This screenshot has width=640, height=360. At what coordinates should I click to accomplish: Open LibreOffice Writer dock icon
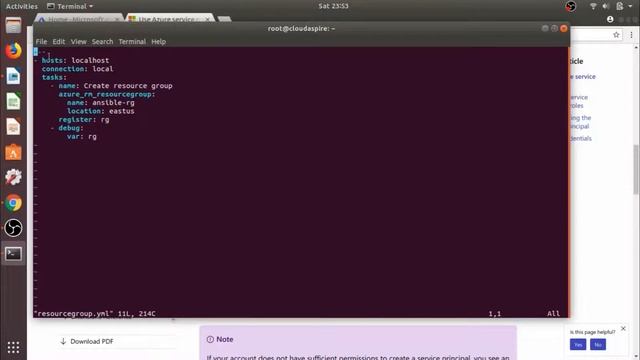[13, 76]
